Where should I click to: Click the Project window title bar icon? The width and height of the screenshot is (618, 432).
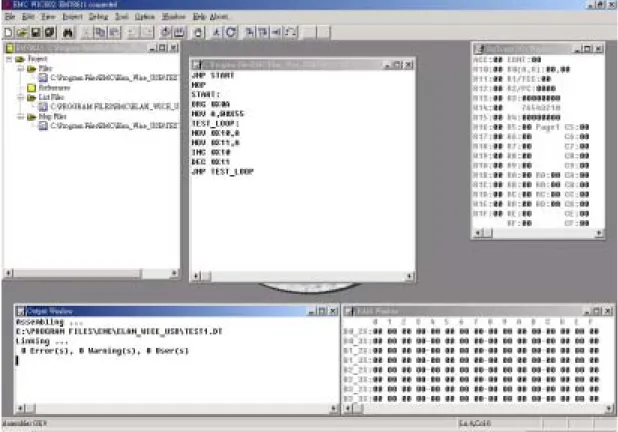(10, 48)
